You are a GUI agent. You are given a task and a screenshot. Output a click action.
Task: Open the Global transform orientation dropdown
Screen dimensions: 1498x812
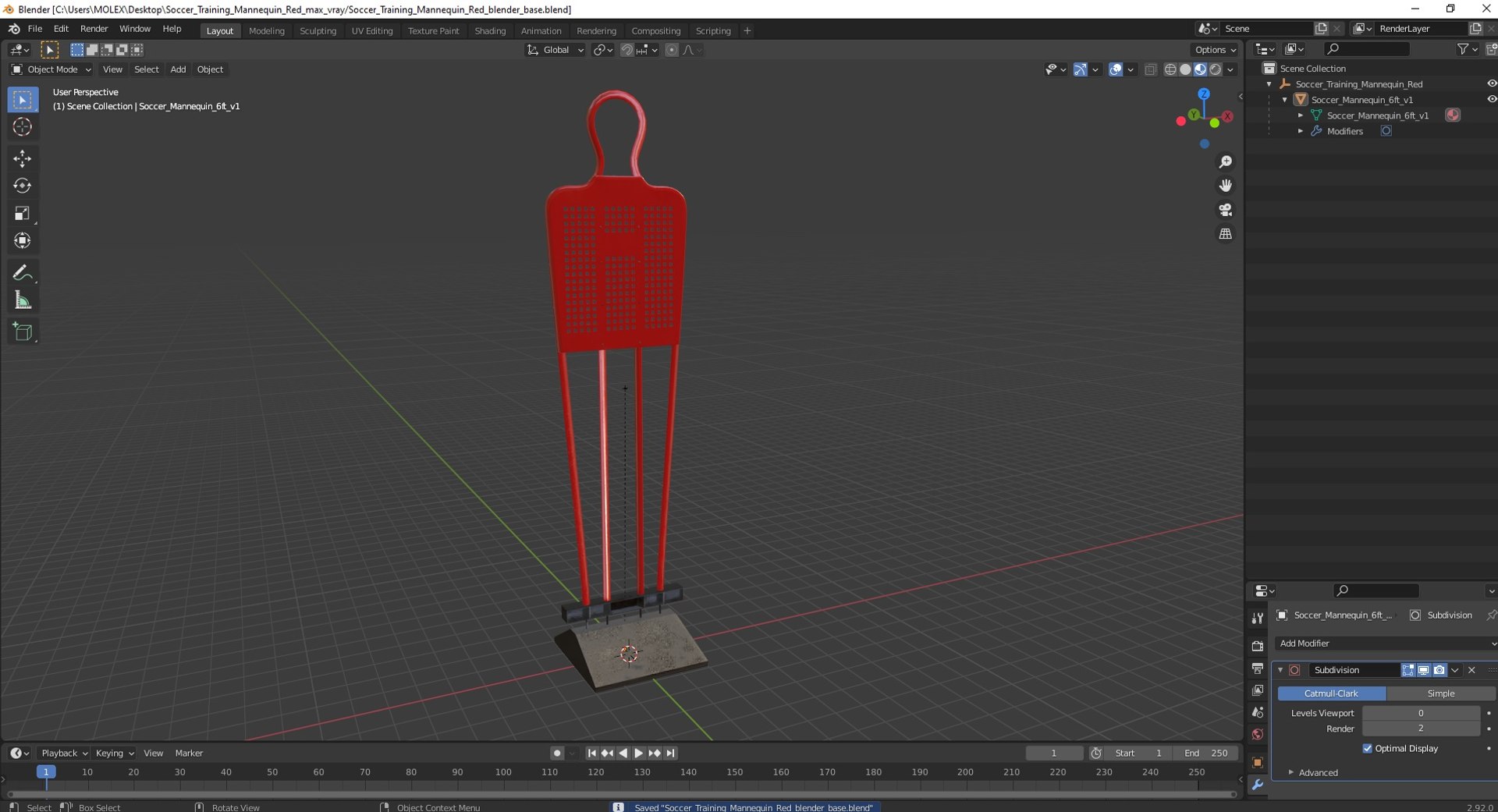[x=555, y=50]
